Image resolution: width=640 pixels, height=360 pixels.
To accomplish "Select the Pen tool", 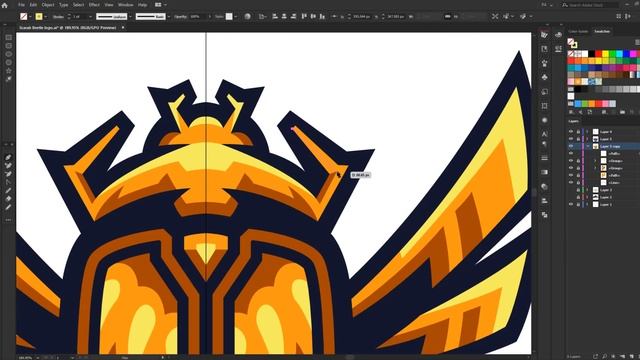I will [8, 157].
